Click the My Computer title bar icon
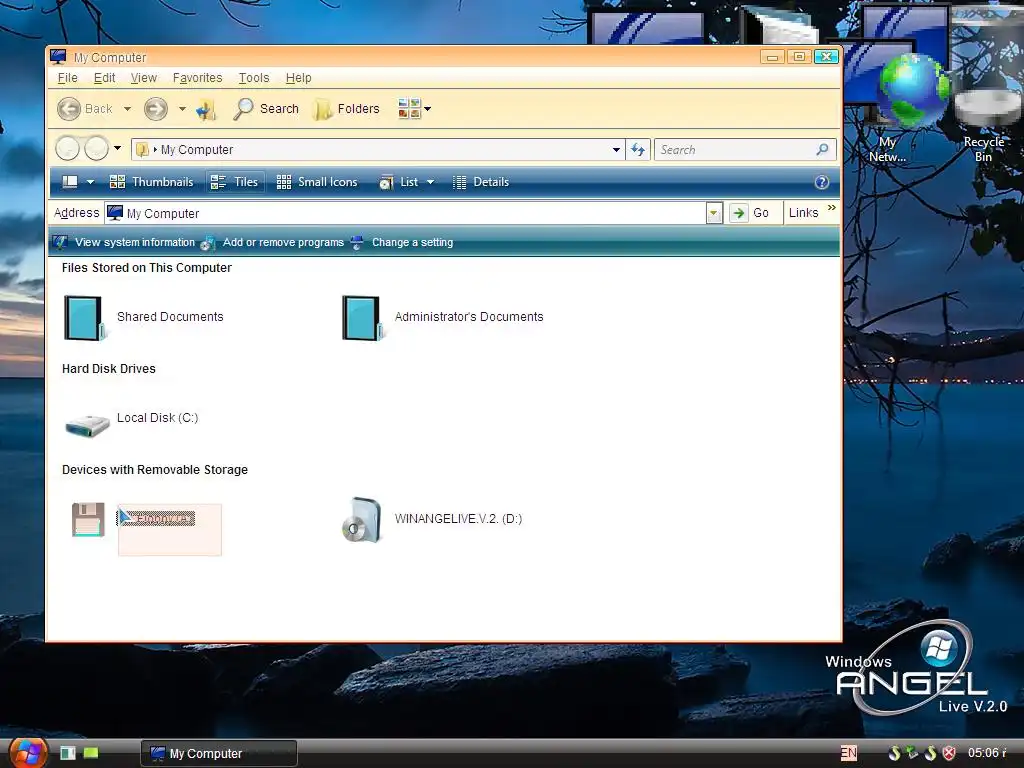 [59, 57]
